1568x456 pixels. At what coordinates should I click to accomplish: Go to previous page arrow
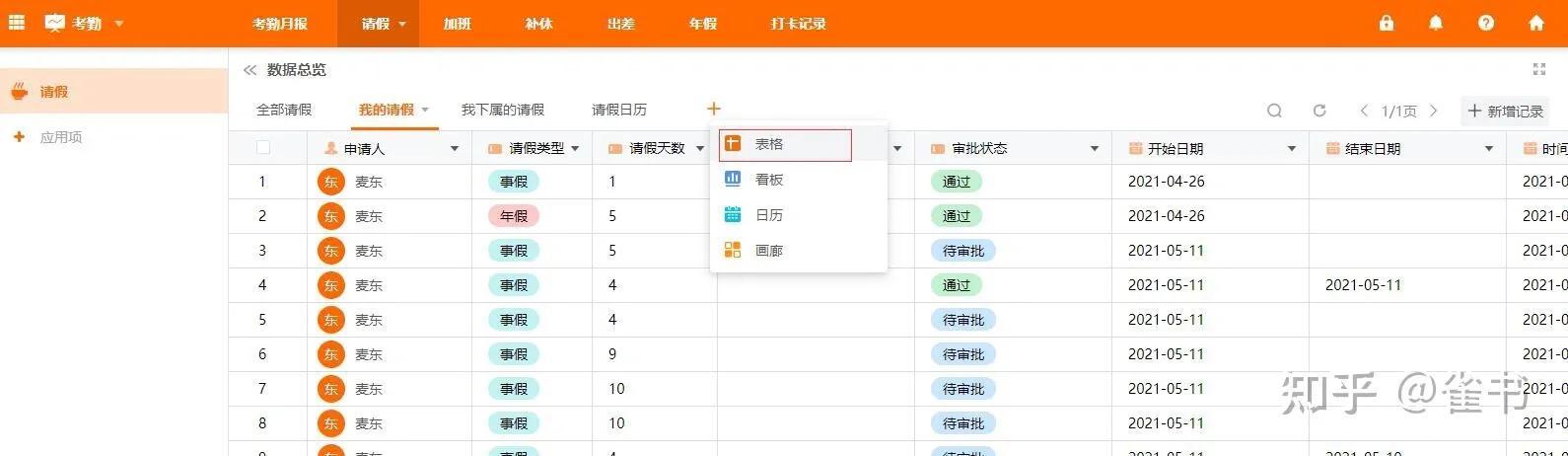(x=1363, y=111)
